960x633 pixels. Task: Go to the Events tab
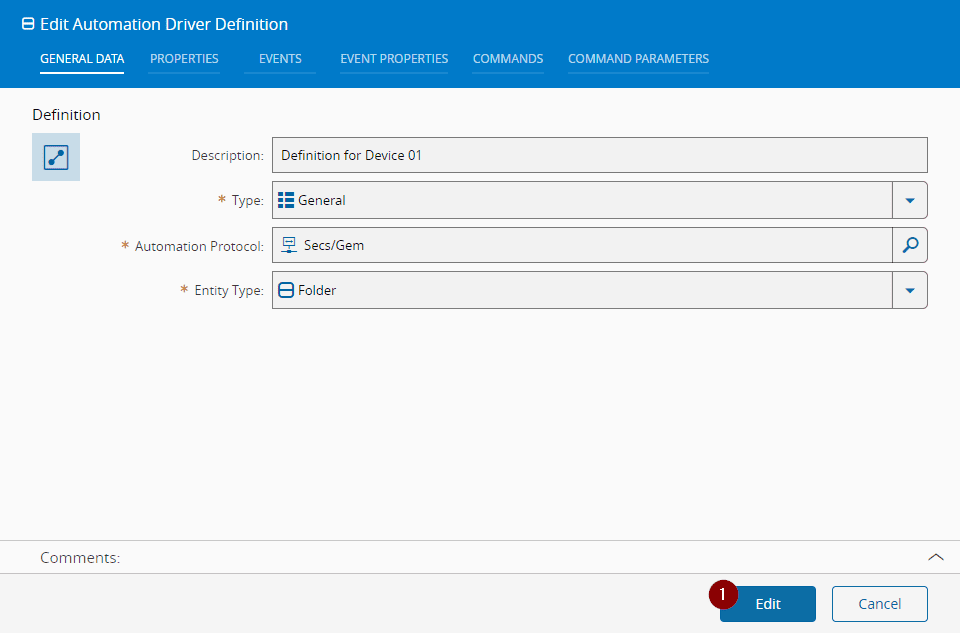[280, 59]
